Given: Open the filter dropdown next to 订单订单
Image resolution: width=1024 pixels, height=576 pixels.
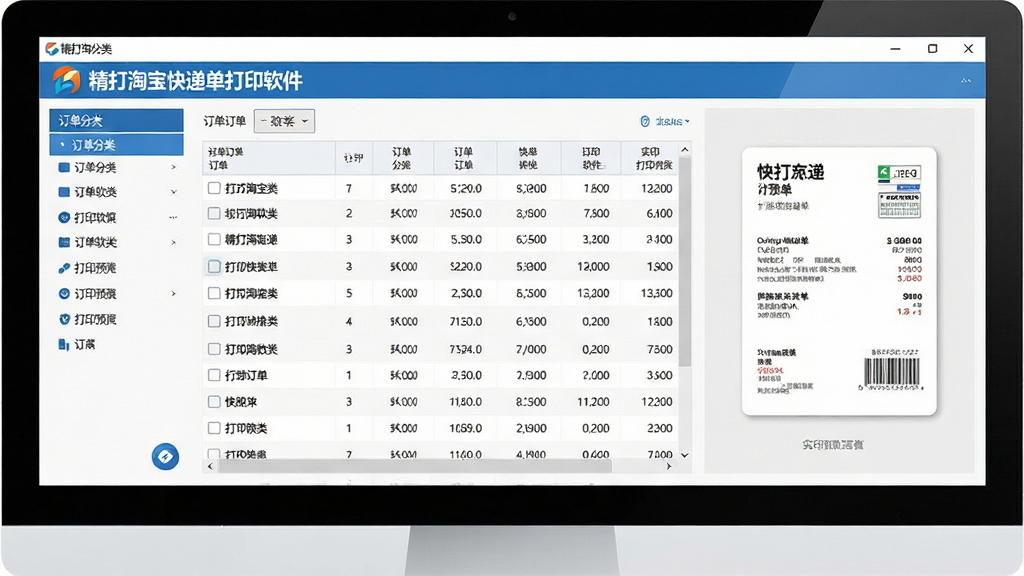Looking at the screenshot, I should coord(284,121).
